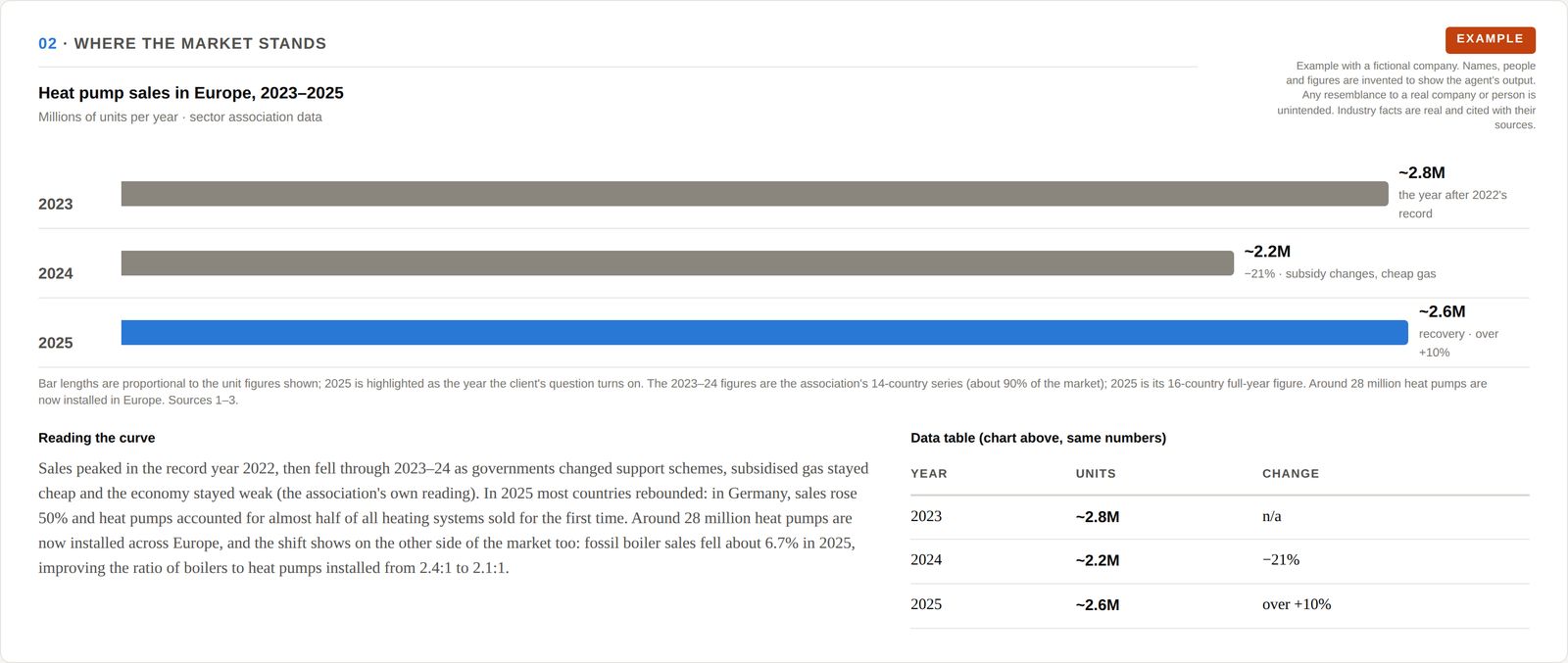
Task: Click the disclaimer 'Example with a fictional company'
Action: click(x=1406, y=95)
